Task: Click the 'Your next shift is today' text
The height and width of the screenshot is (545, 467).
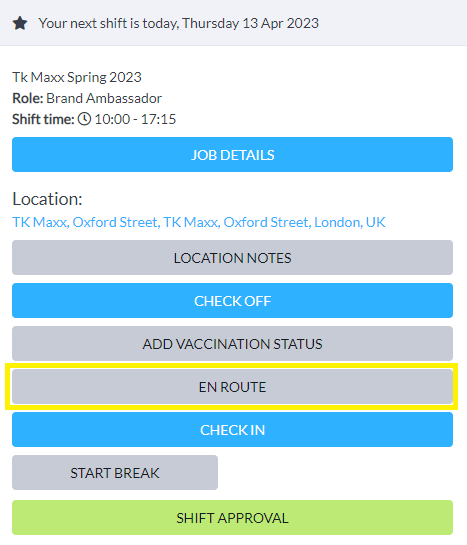Action: 109,24
